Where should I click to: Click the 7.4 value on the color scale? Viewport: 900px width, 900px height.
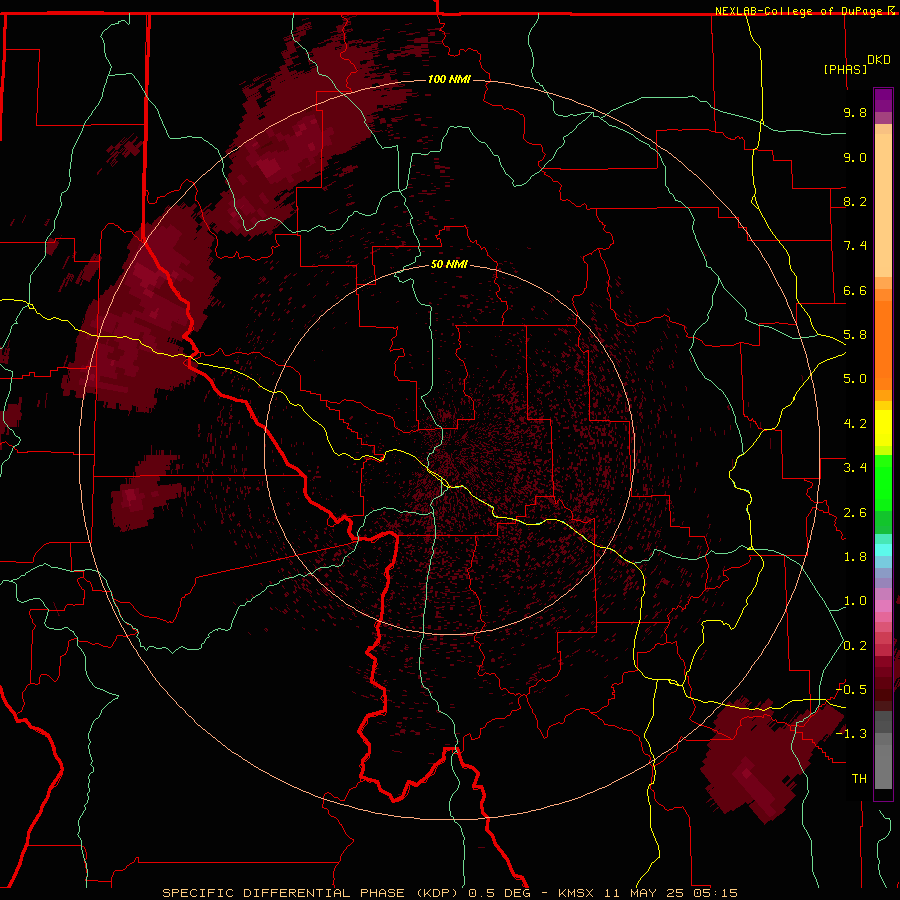(855, 246)
